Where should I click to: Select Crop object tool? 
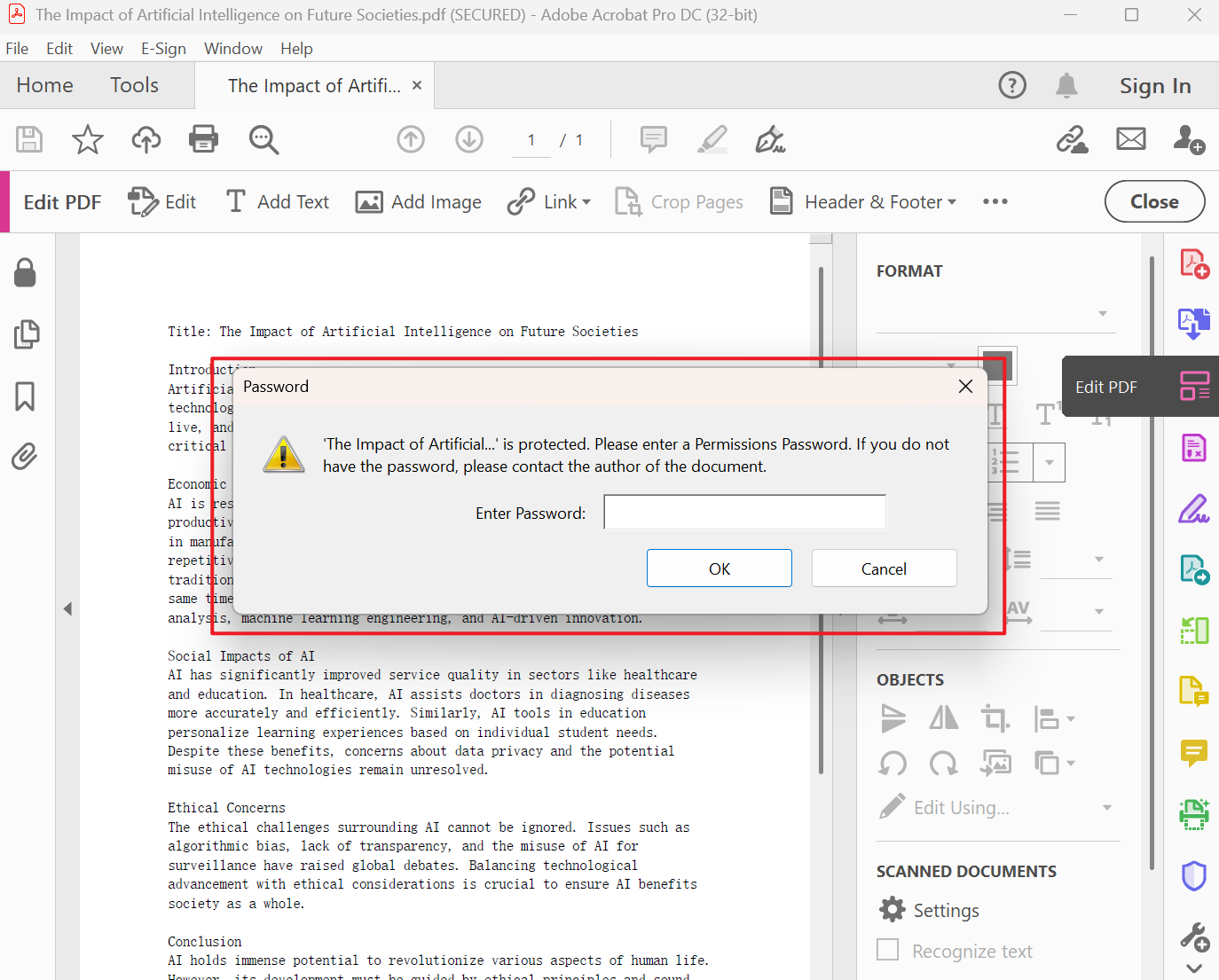pyautogui.click(x=995, y=717)
